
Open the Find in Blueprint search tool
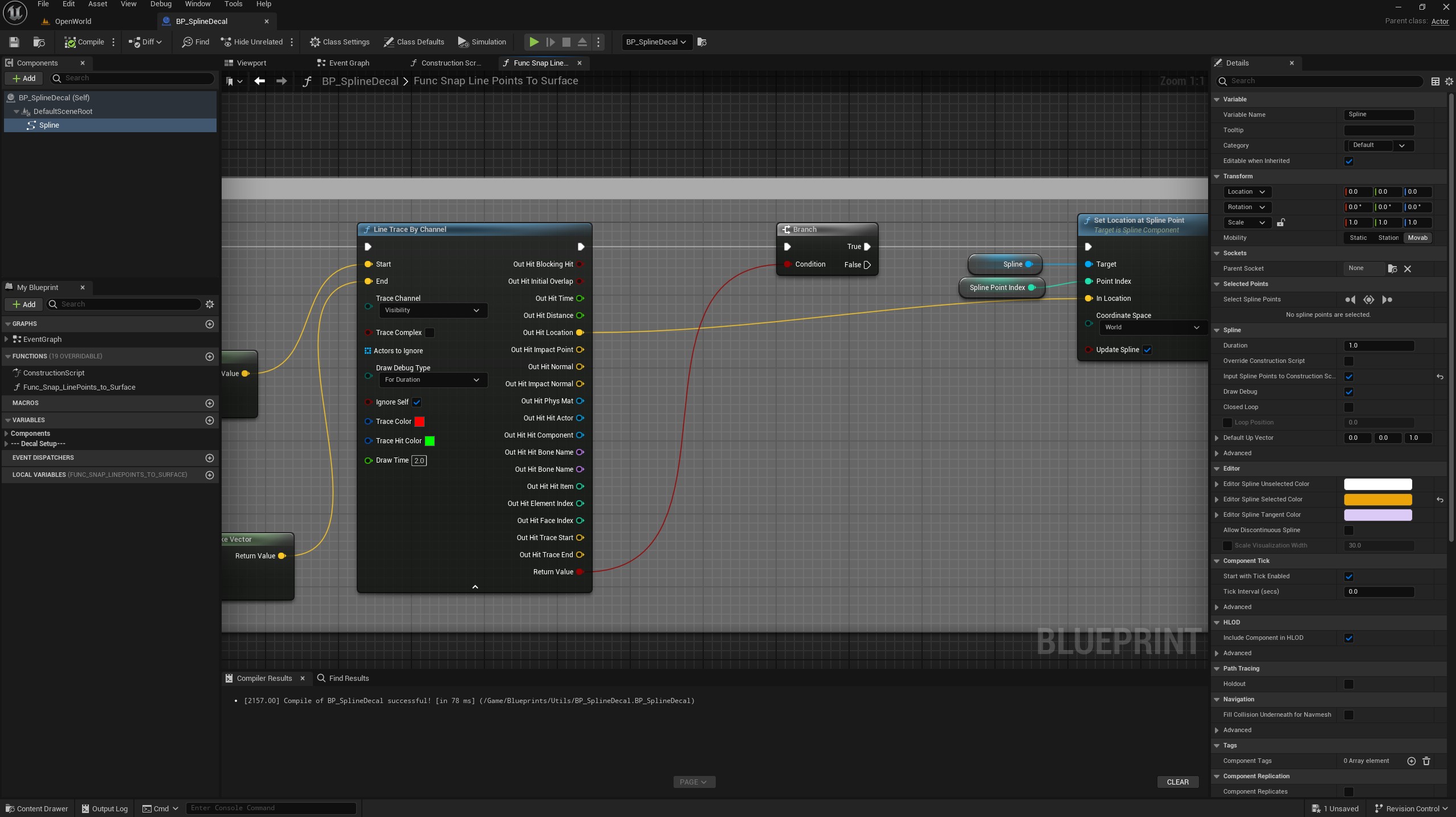(x=194, y=42)
